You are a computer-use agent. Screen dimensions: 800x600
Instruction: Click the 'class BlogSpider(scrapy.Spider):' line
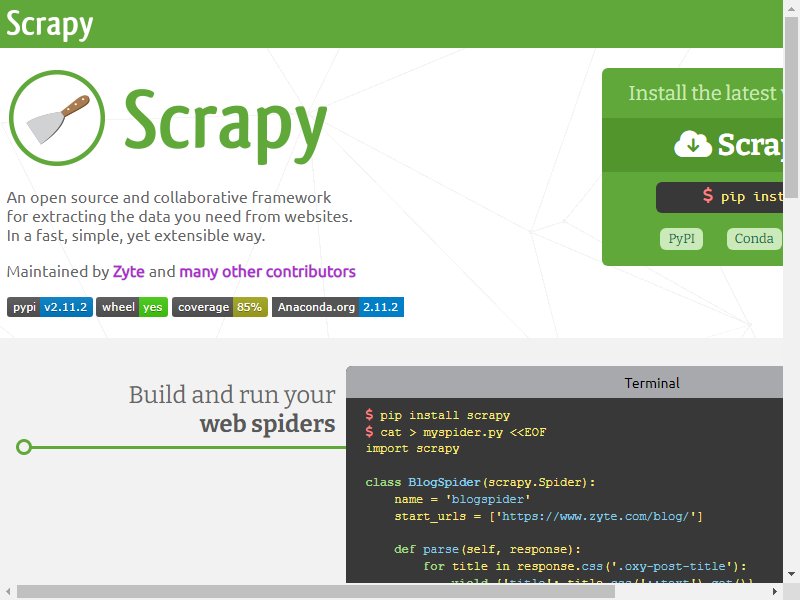coord(480,482)
